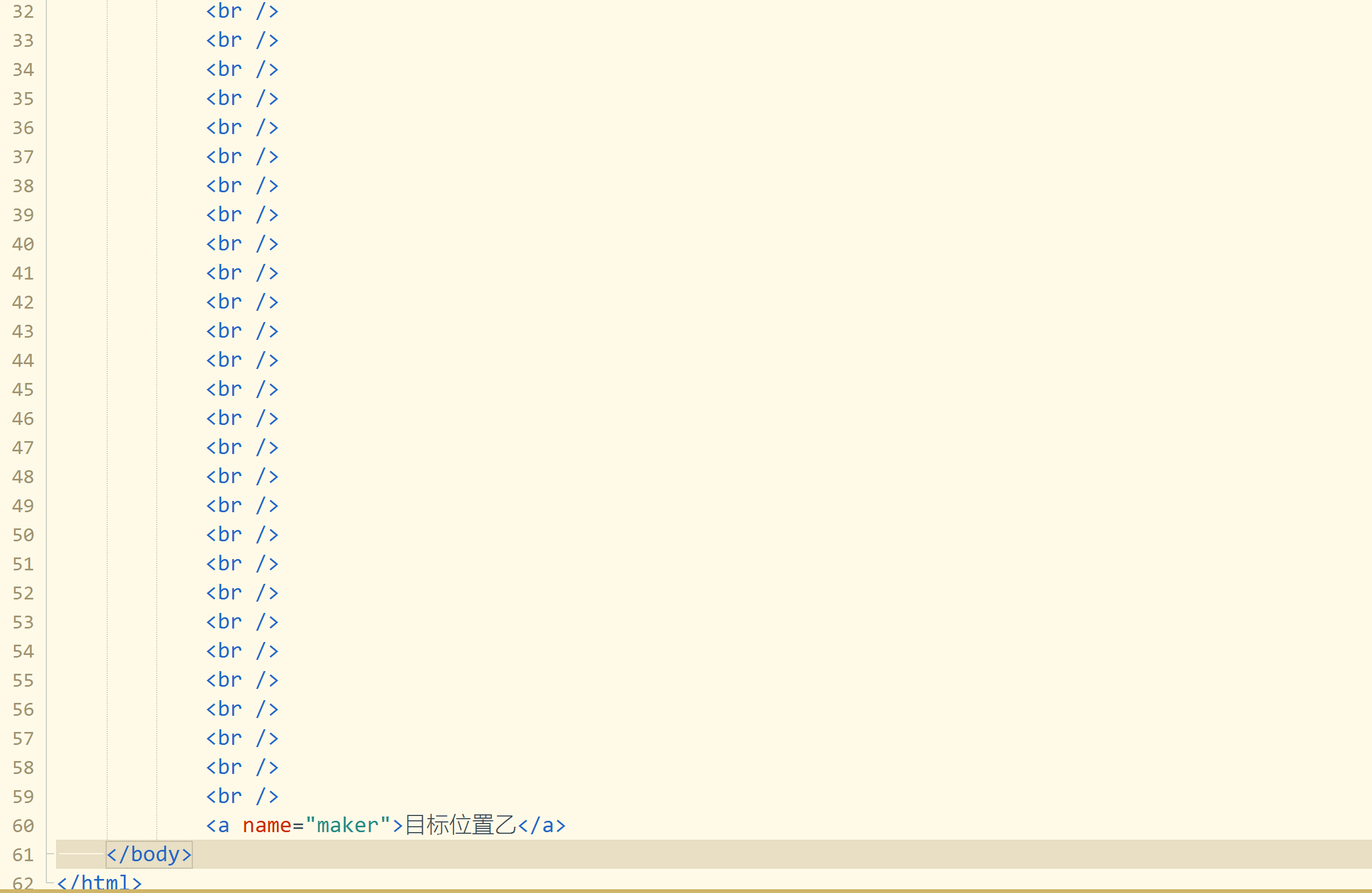Viewport: 1372px width, 893px height.
Task: Click the <br /> tag on line 59
Action: 242,796
